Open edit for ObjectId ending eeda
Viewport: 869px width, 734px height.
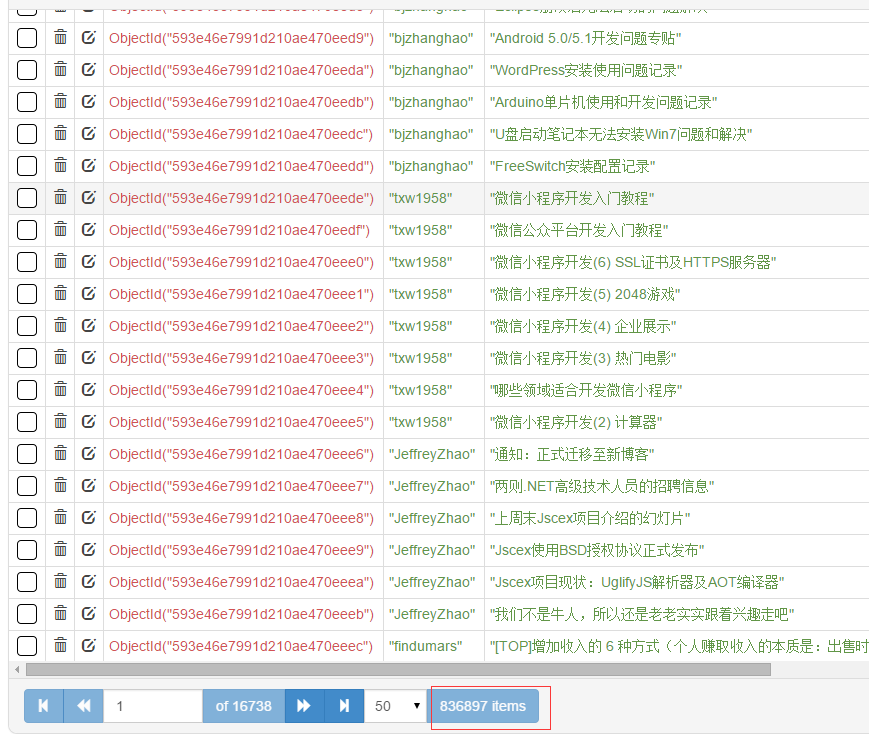tap(89, 70)
